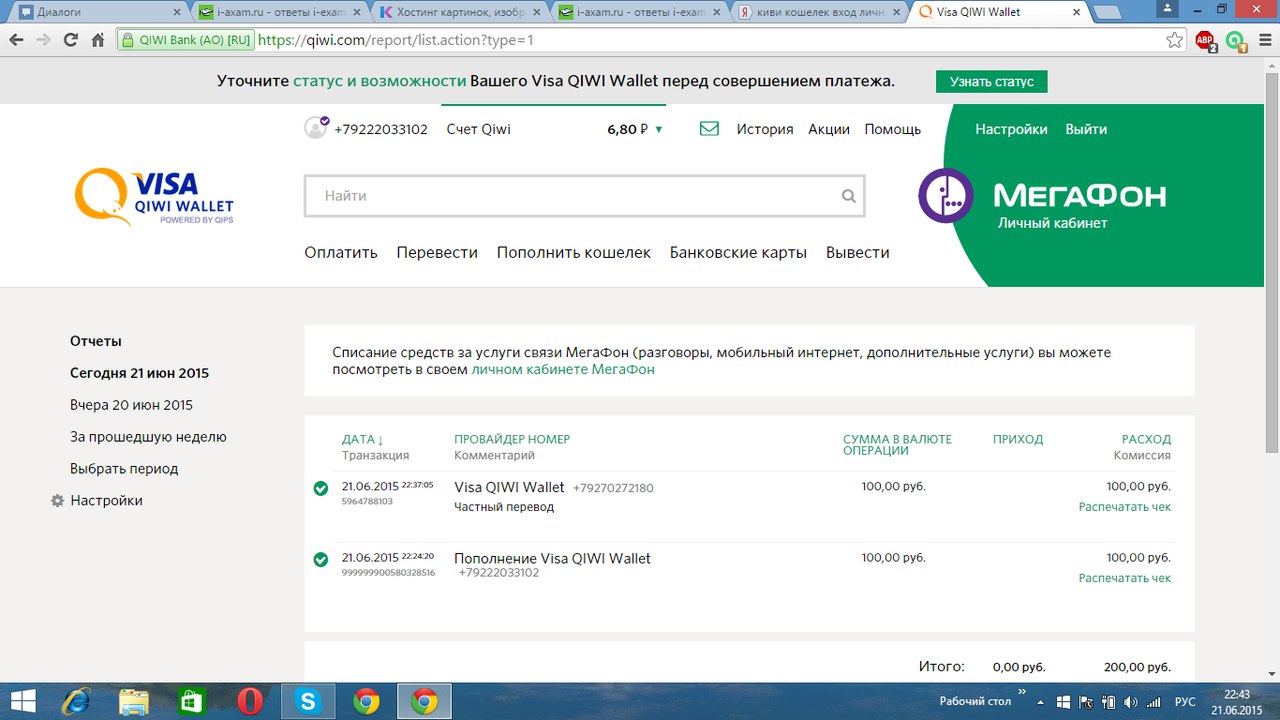Screen dimensions: 1280x720
Task: Open Настройки in the green header
Action: point(1012,129)
